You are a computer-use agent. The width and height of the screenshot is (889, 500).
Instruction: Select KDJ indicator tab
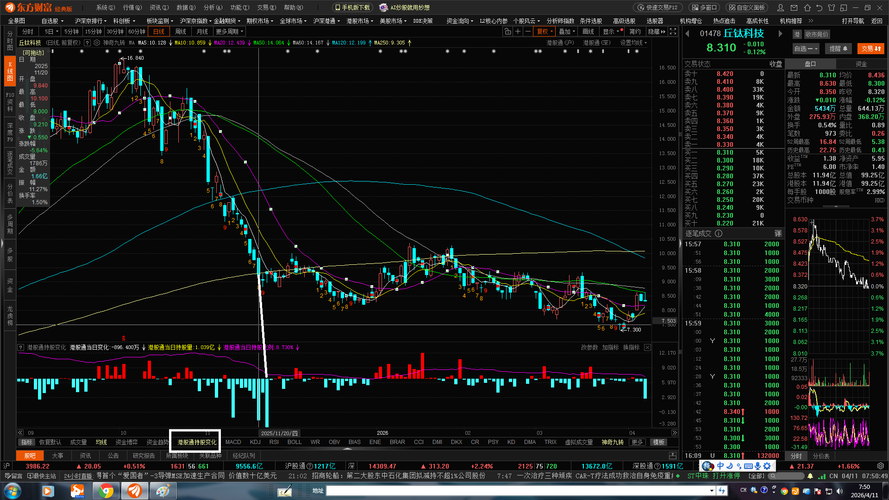tap(255, 442)
